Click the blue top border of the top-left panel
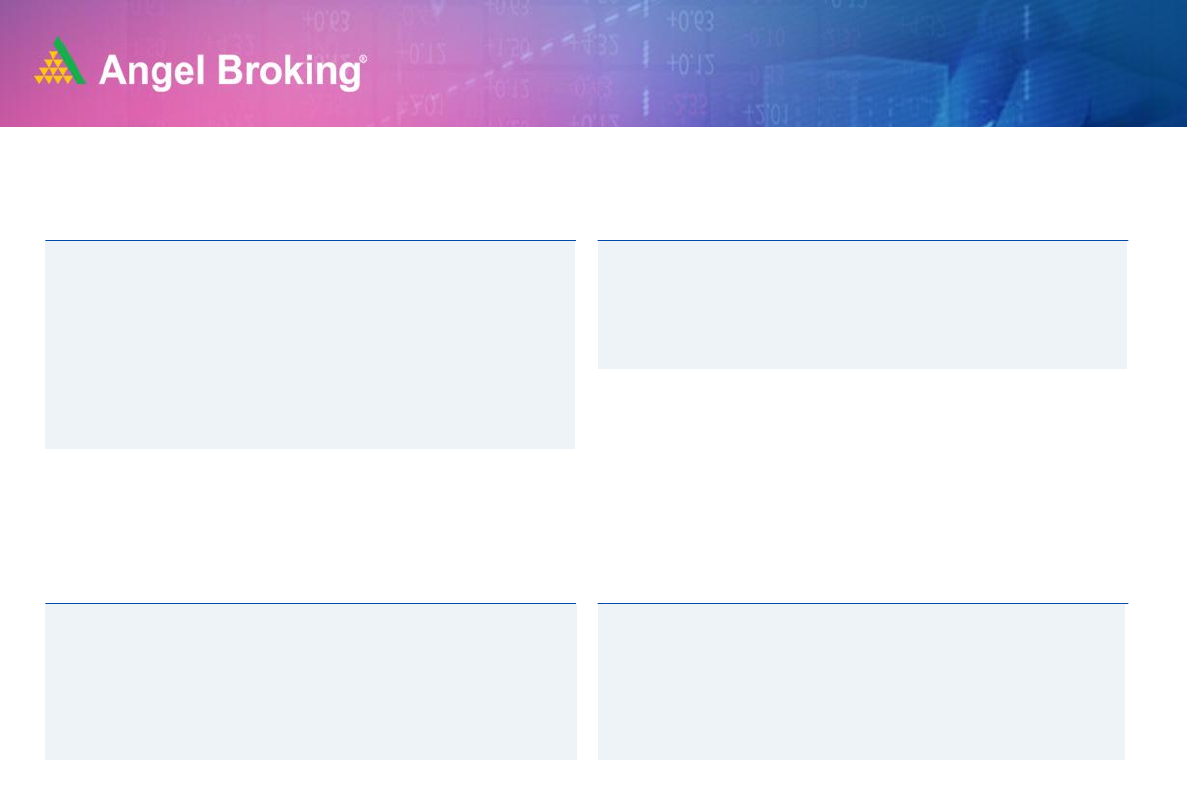1187x792 pixels. tap(310, 240)
